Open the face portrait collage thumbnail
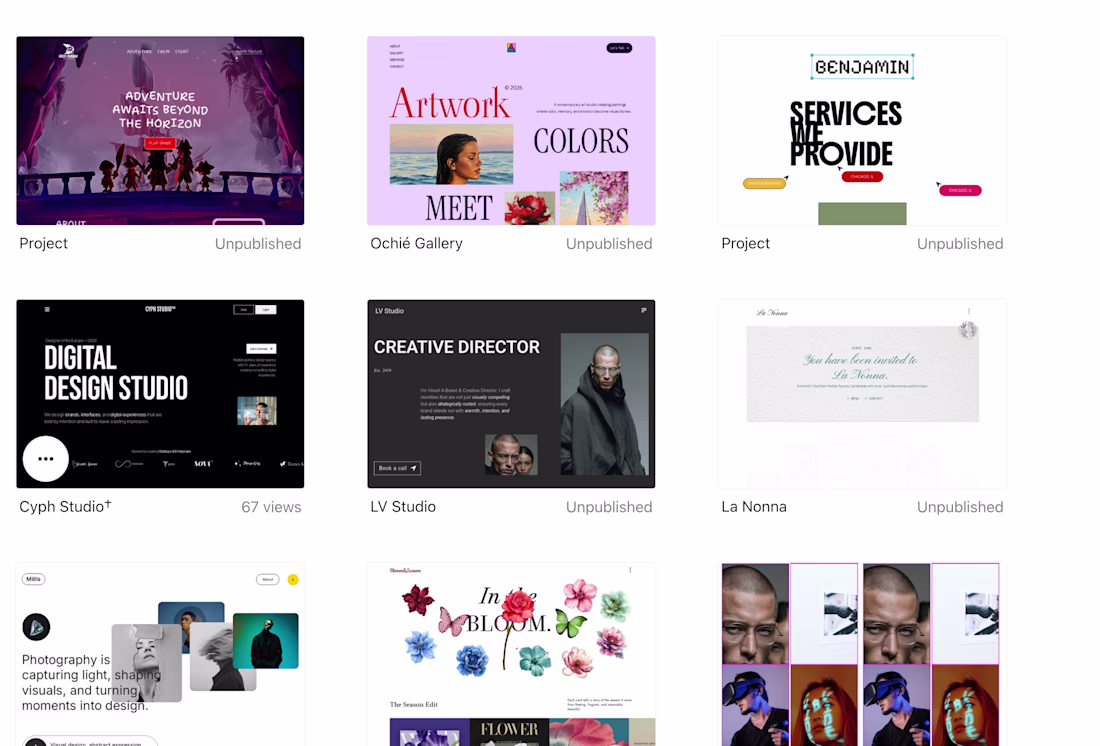The height and width of the screenshot is (746, 1100). click(862, 654)
